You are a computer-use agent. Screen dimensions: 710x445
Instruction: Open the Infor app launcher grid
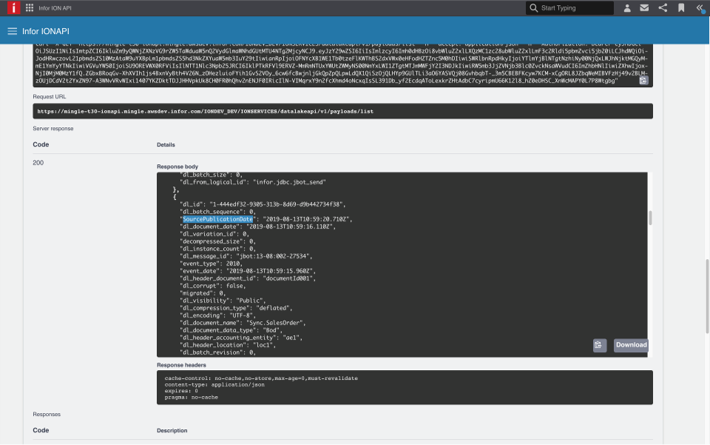click(x=29, y=8)
